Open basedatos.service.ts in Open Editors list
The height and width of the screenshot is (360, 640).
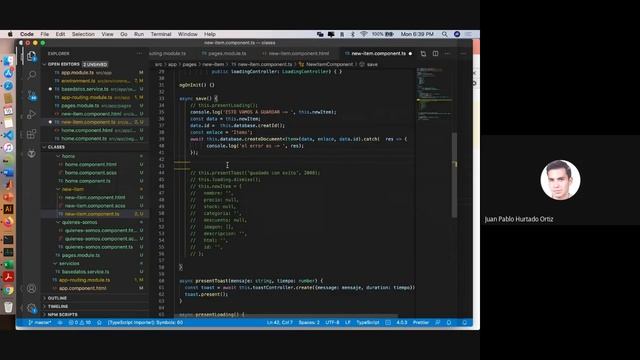click(85, 89)
